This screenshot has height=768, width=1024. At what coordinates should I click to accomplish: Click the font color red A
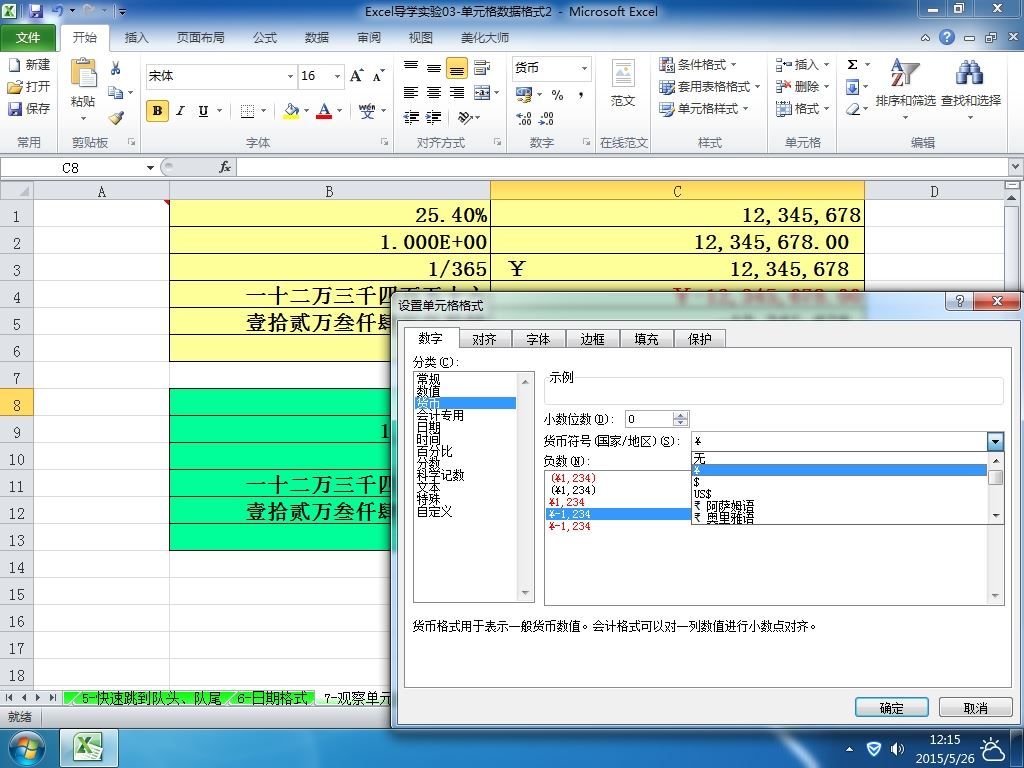tap(324, 111)
